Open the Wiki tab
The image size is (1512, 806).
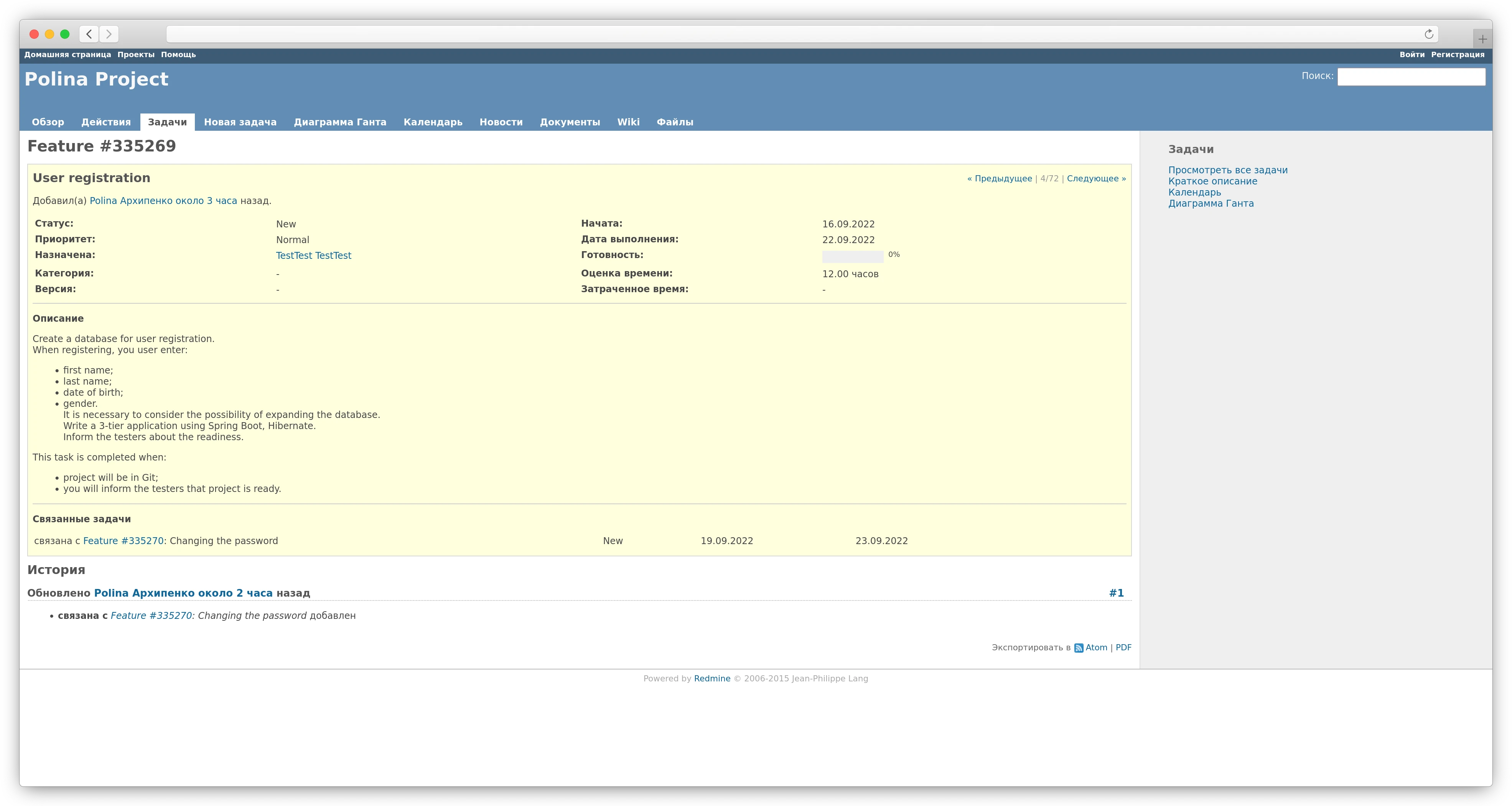(628, 122)
